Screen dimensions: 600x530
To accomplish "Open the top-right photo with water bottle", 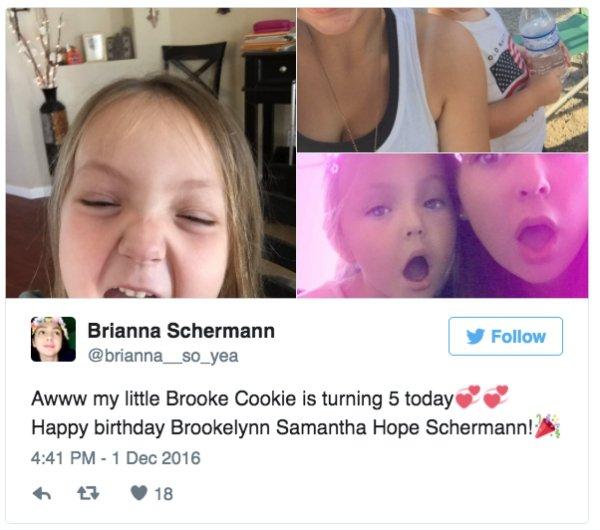I will [x=443, y=80].
